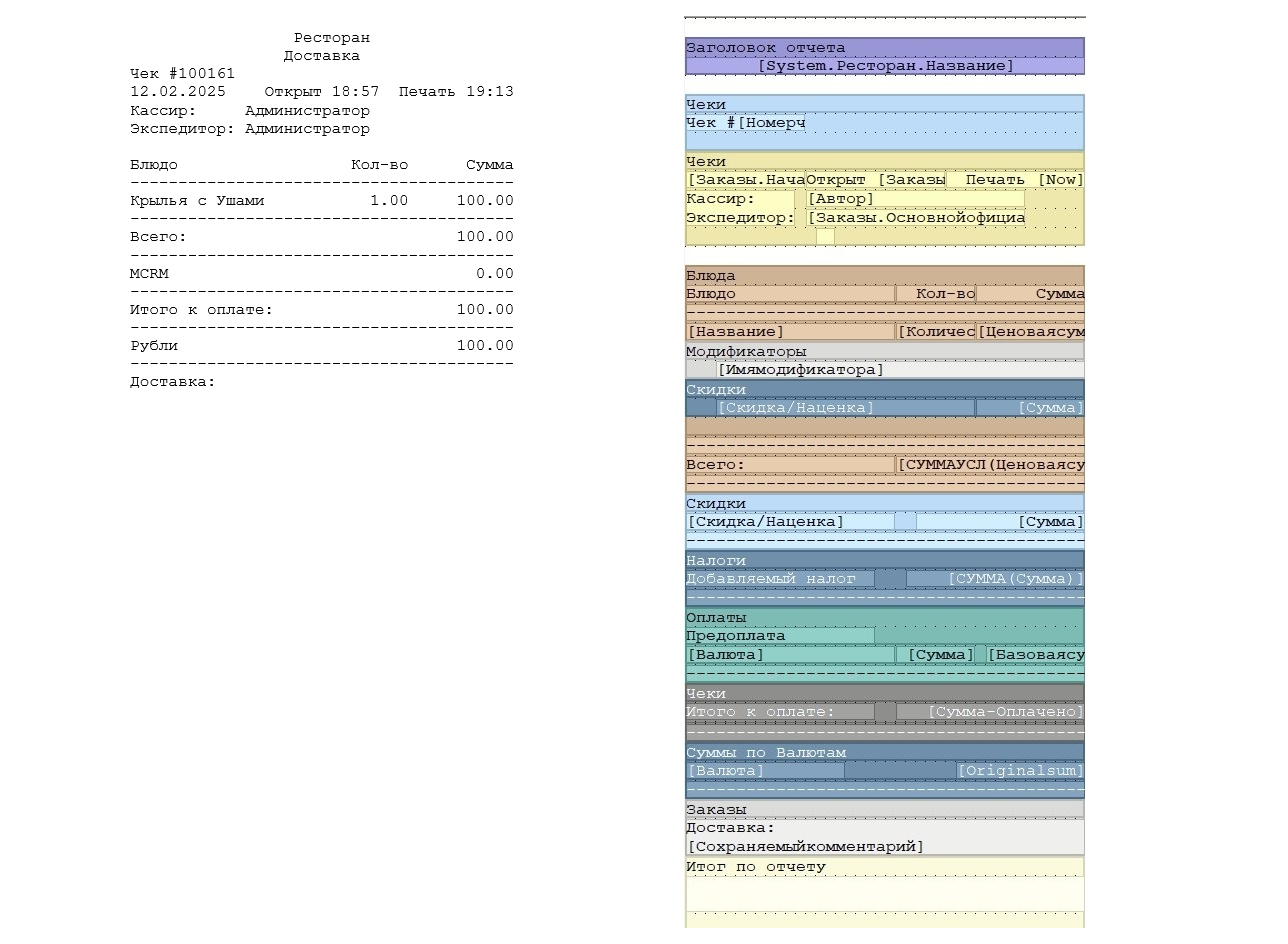Click the 'Чек #[Номерч' template field

tap(746, 123)
